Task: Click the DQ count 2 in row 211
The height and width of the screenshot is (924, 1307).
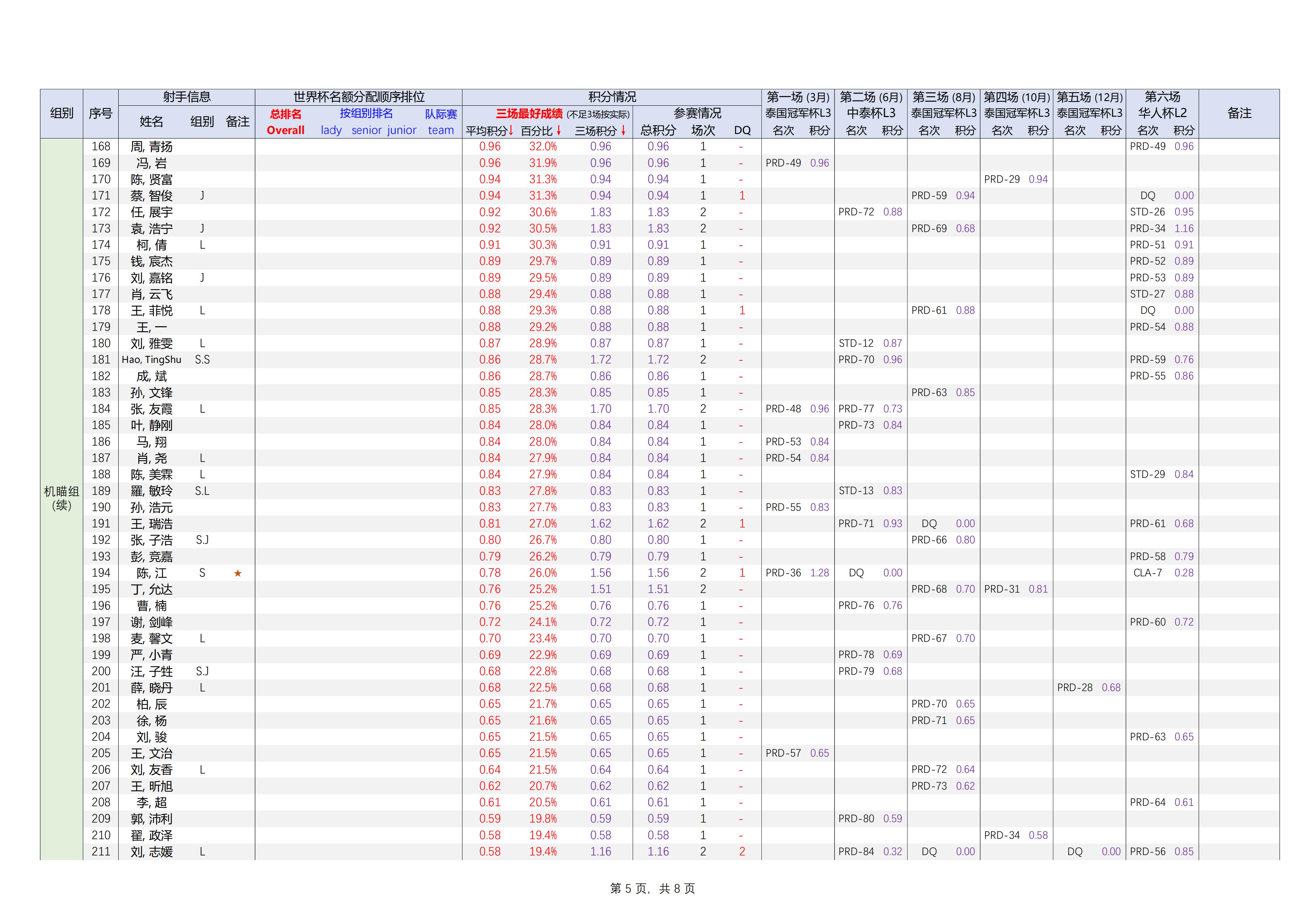Action: tap(742, 852)
